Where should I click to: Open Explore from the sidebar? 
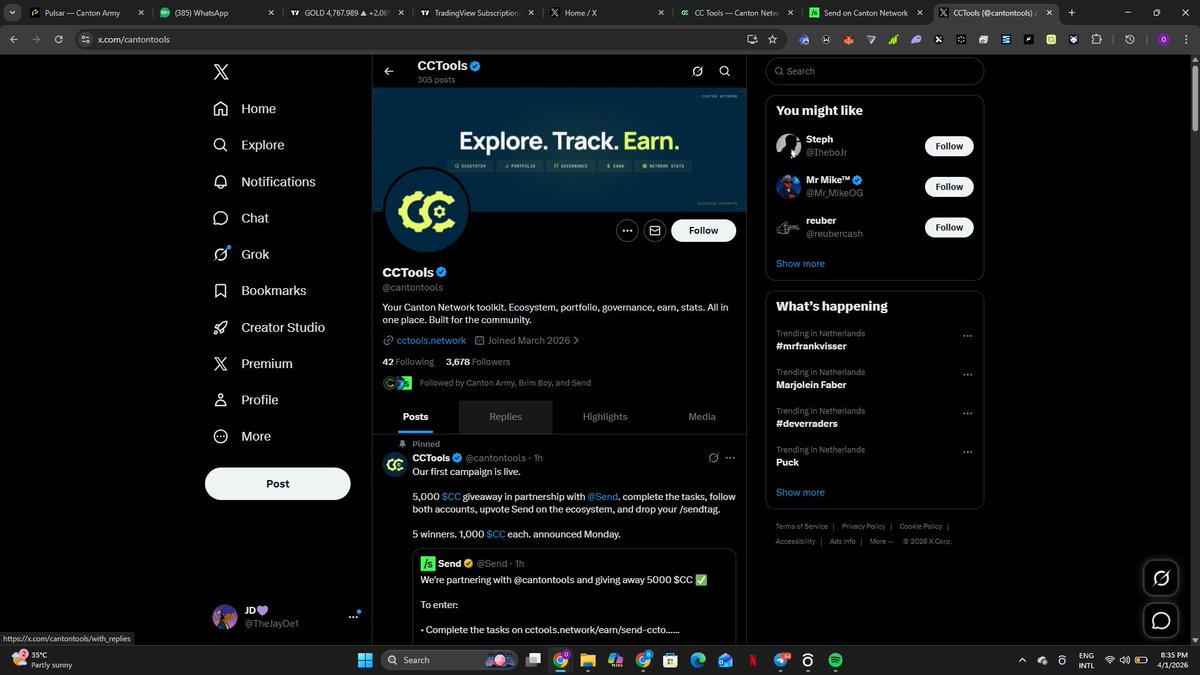tap(248, 145)
